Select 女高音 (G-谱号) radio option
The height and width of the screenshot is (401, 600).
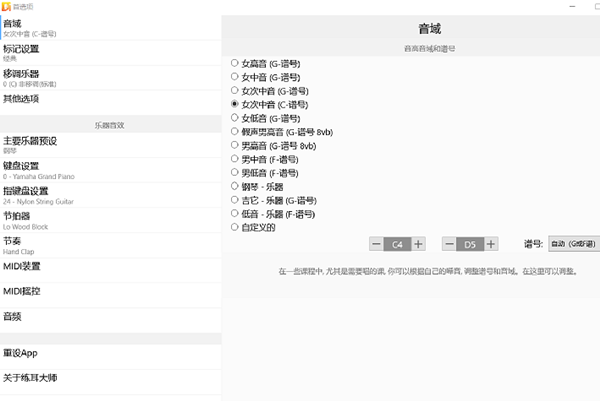pos(235,63)
